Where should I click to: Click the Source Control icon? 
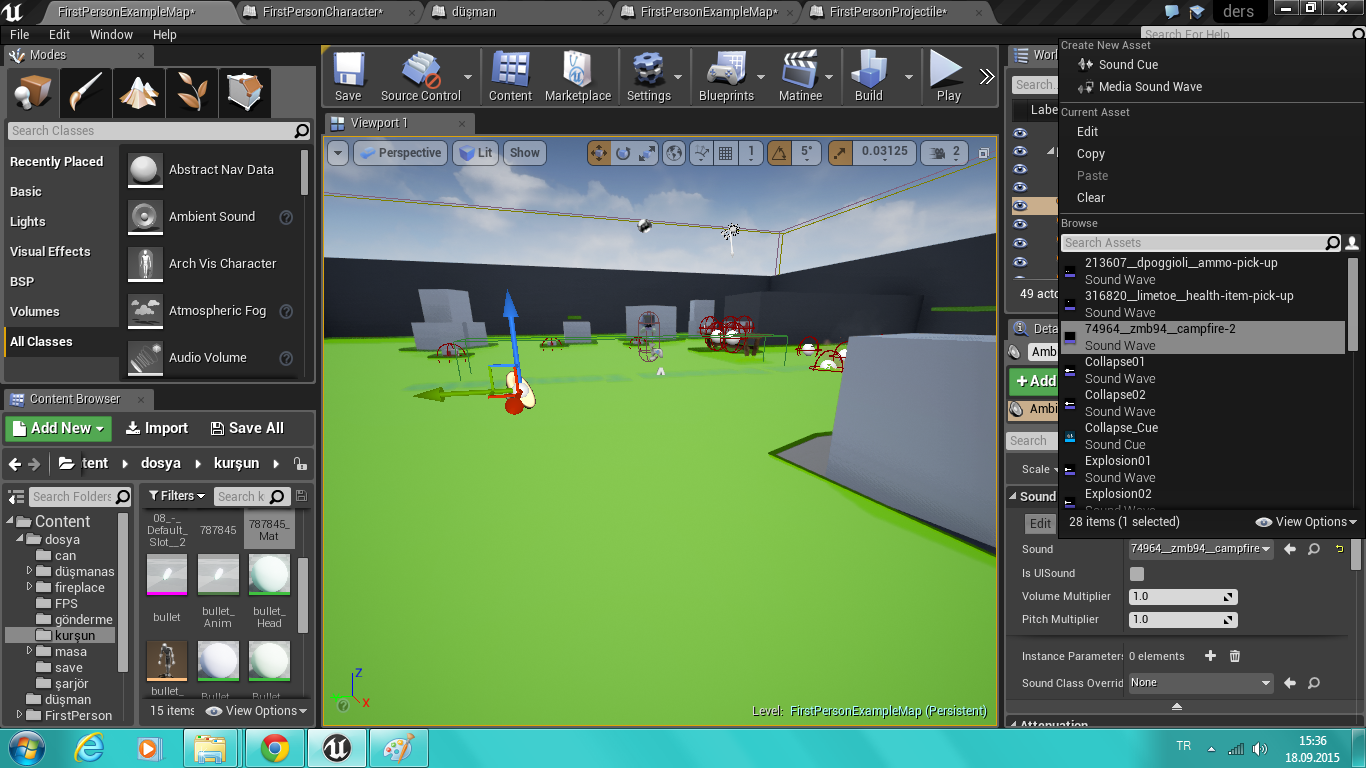(x=420, y=76)
